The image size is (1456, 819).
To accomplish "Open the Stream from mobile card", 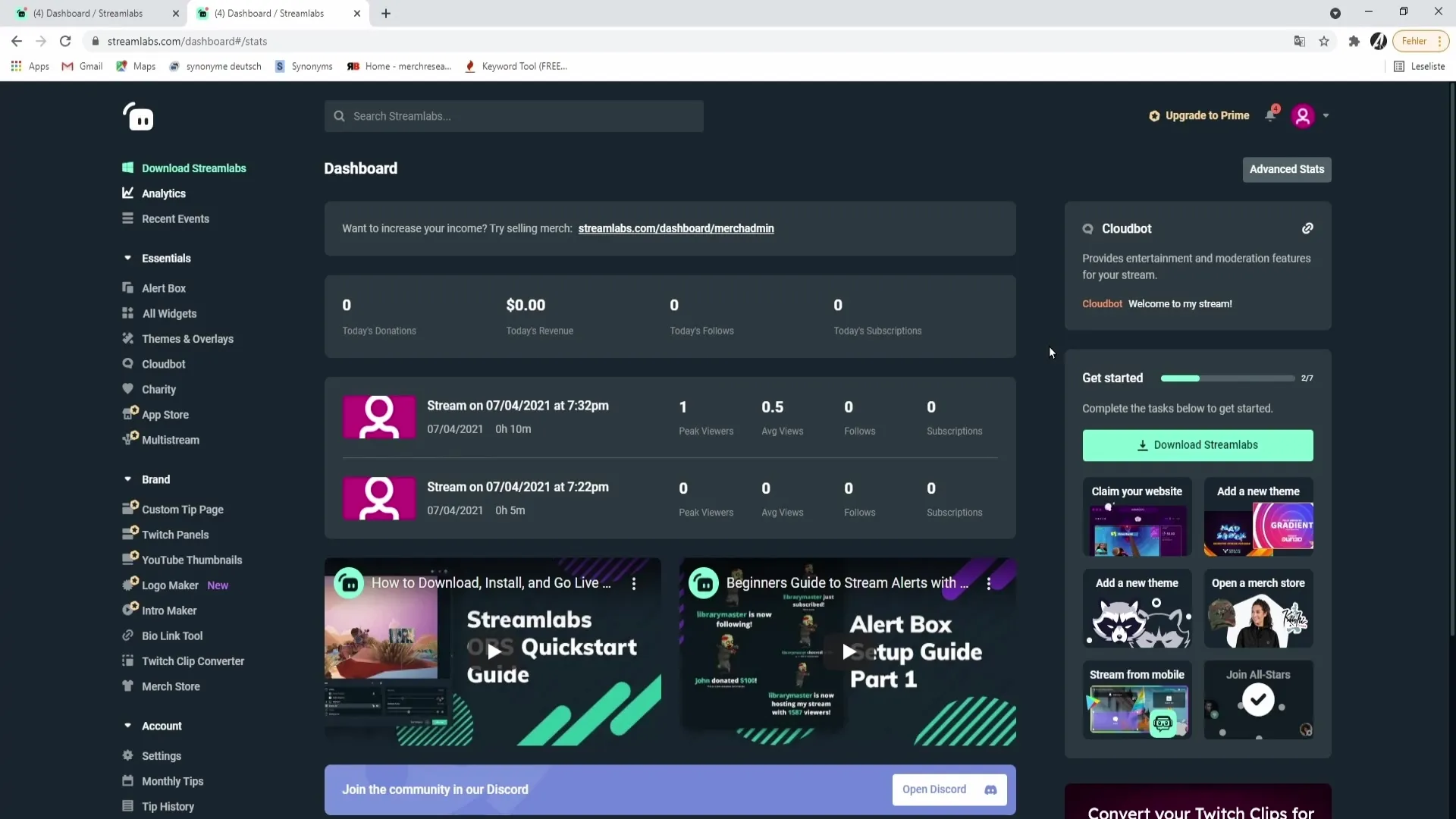I will point(1137,699).
